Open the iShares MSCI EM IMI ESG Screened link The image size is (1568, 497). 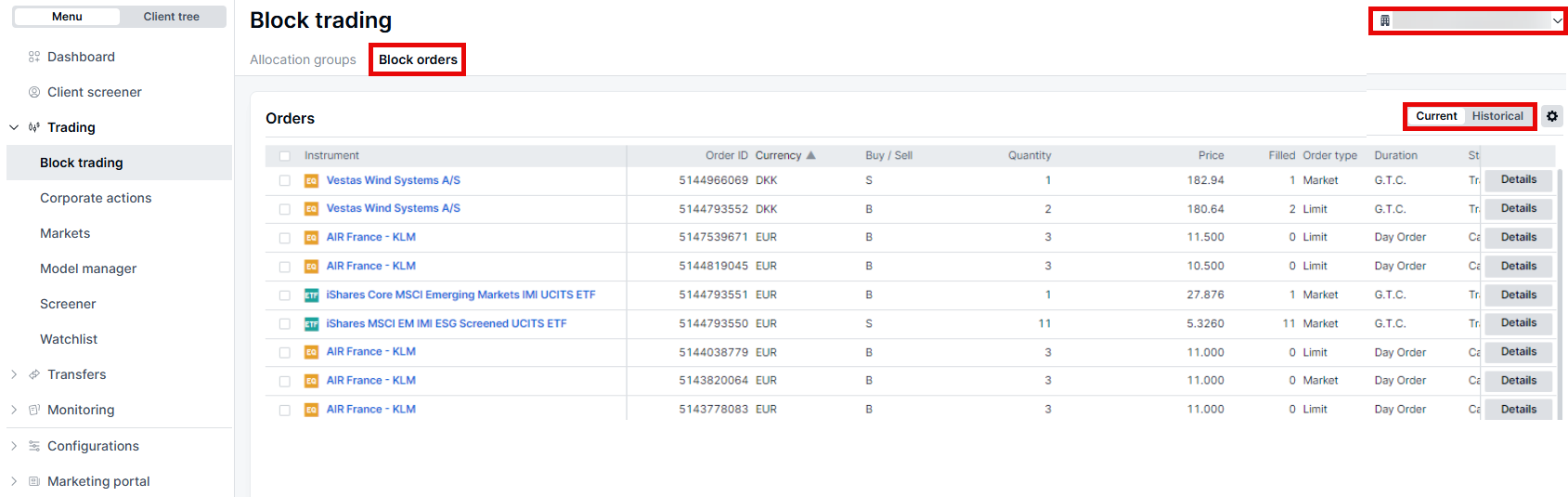click(x=446, y=323)
